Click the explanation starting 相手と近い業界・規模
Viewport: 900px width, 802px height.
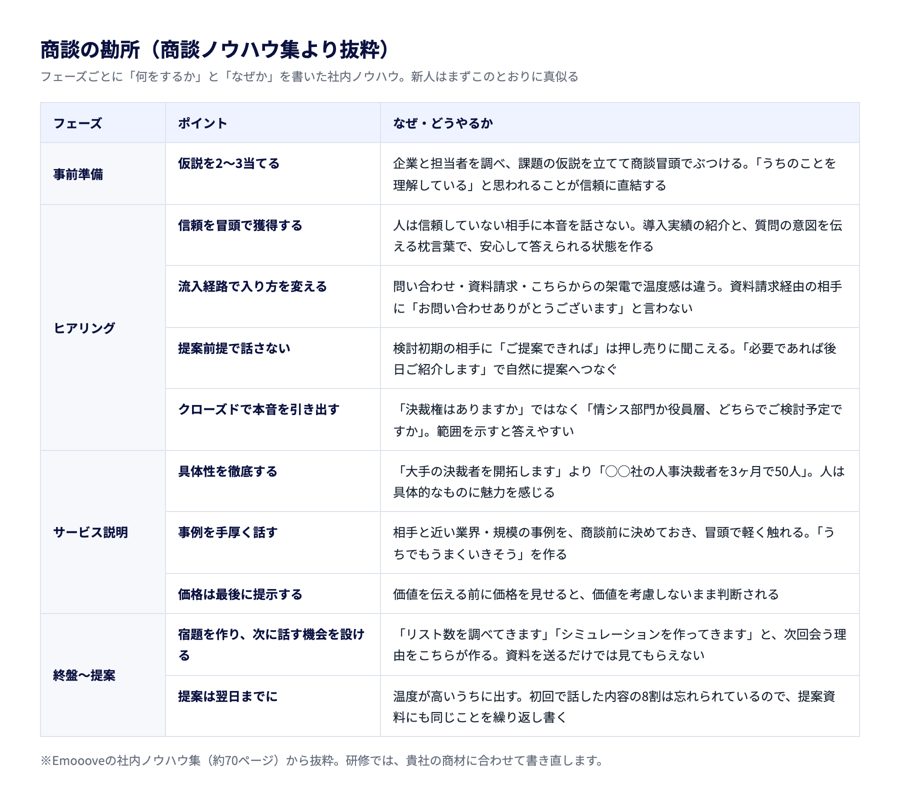(x=614, y=543)
